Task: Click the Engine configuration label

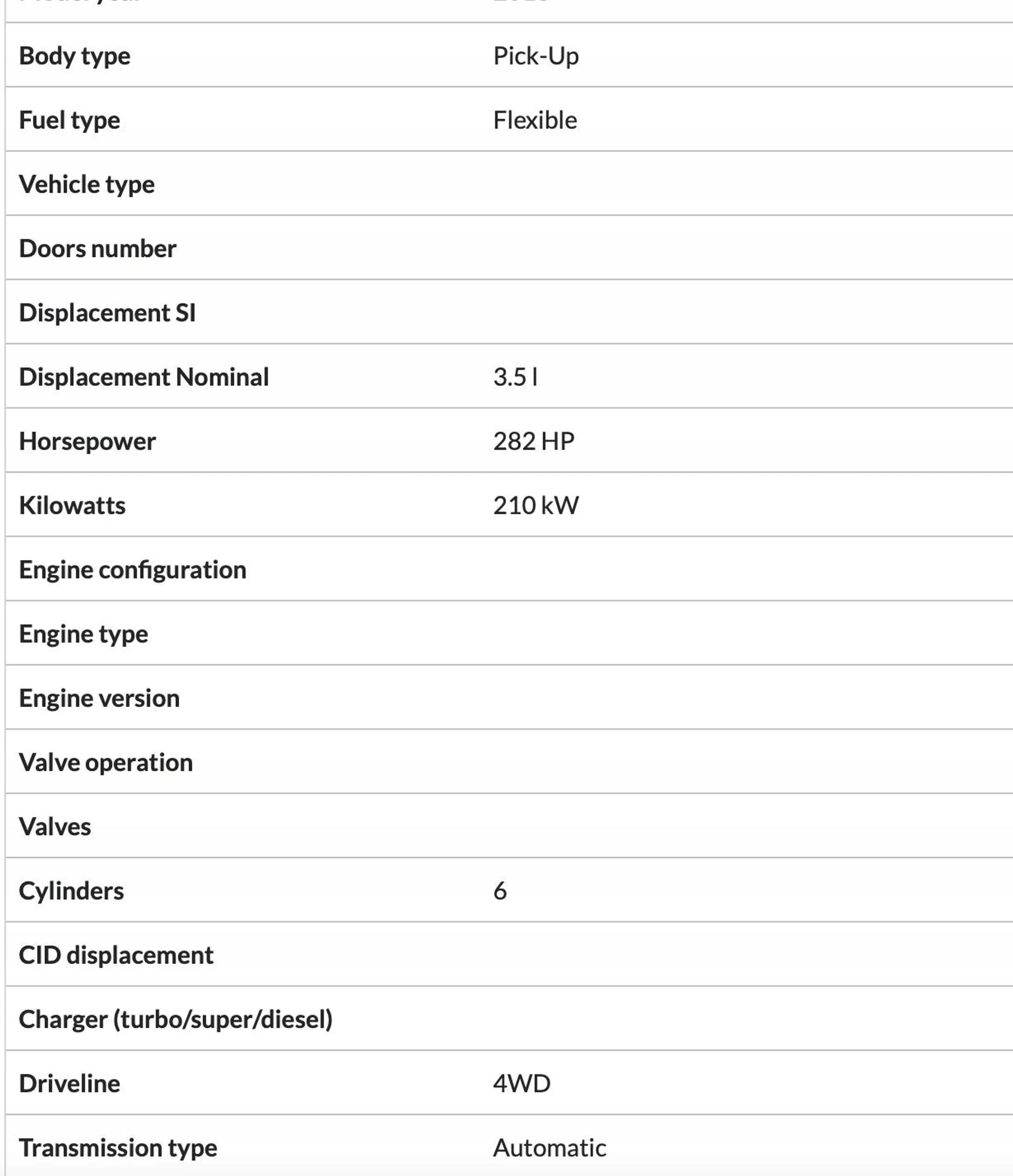Action: (x=133, y=569)
